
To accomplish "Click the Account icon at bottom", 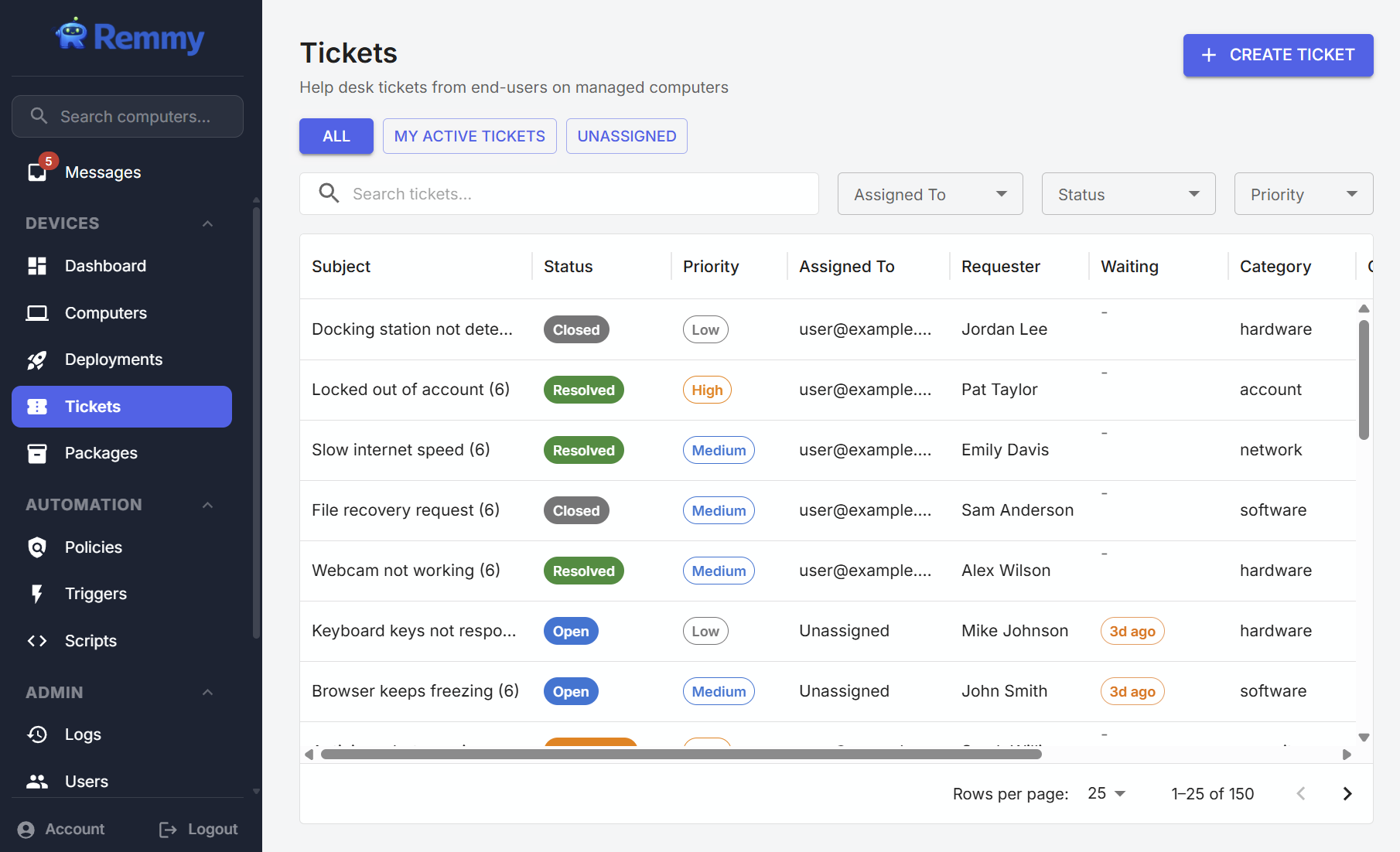I will click(26, 828).
